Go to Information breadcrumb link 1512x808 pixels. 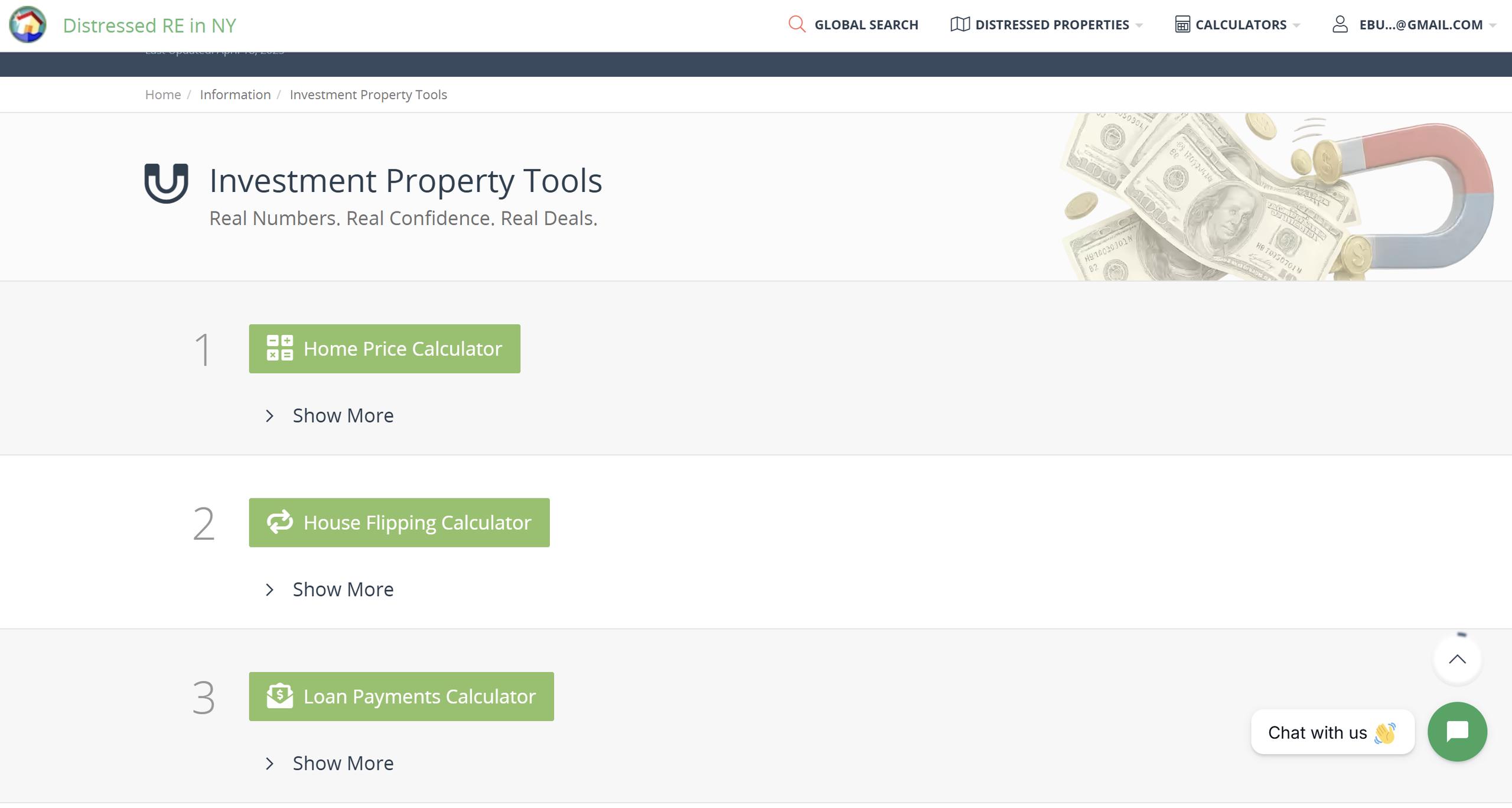click(235, 95)
